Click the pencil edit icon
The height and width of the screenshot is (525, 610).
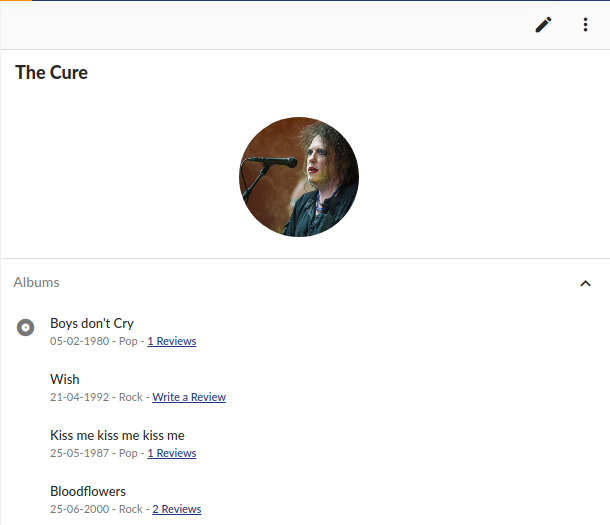click(543, 24)
